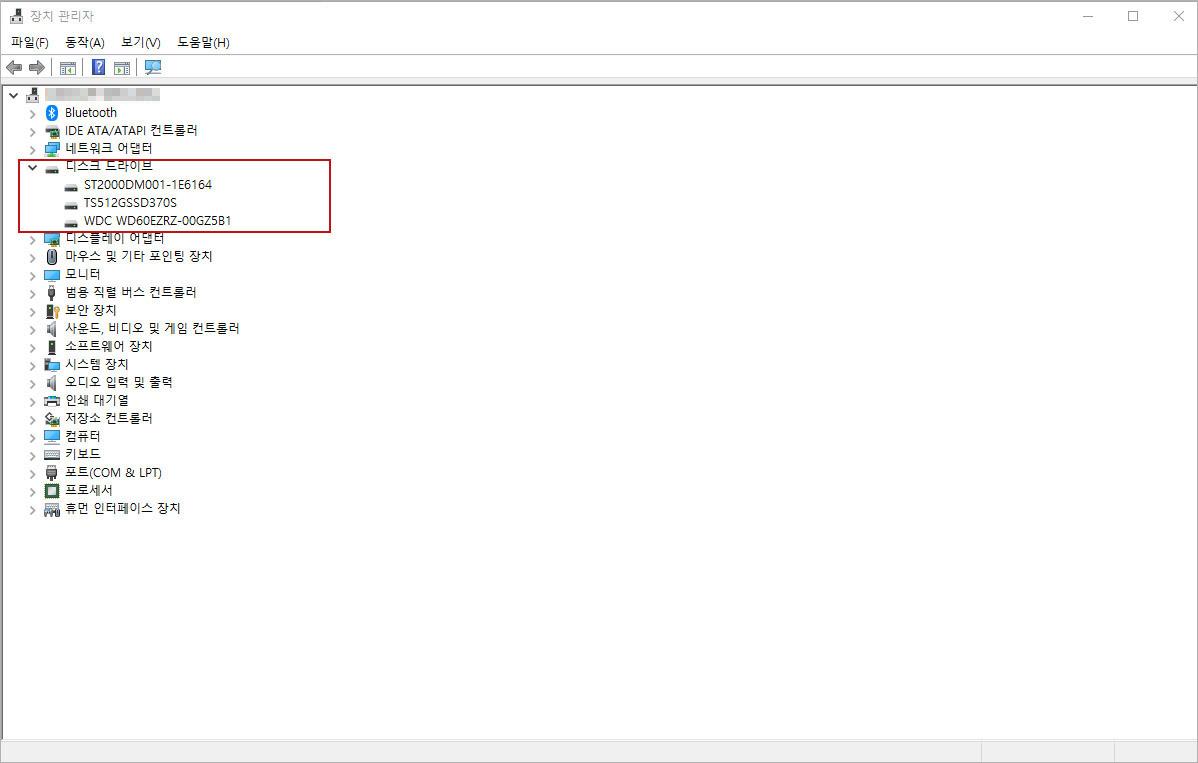Click the 컴퓨터 category icon

coord(52,437)
